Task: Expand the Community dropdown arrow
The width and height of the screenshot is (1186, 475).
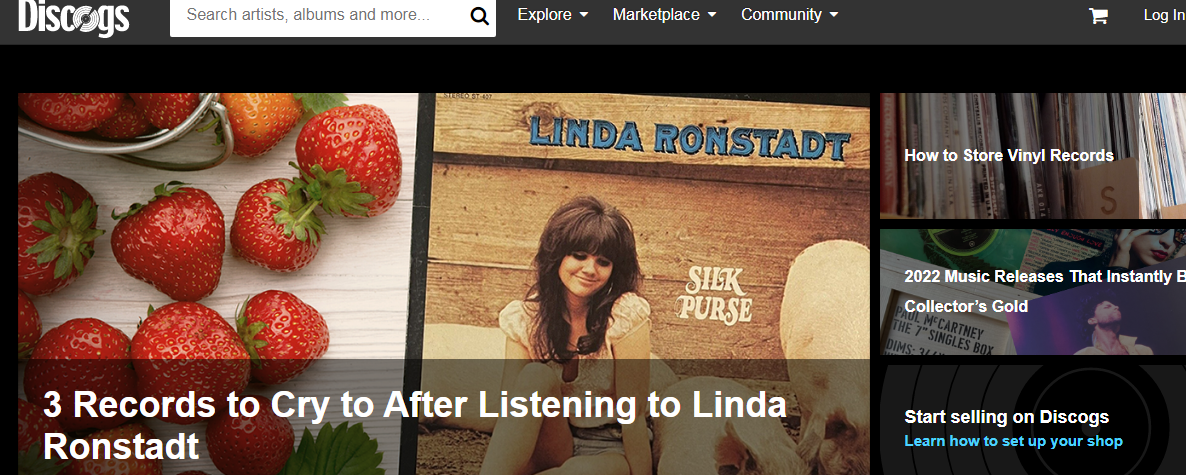Action: (x=834, y=15)
